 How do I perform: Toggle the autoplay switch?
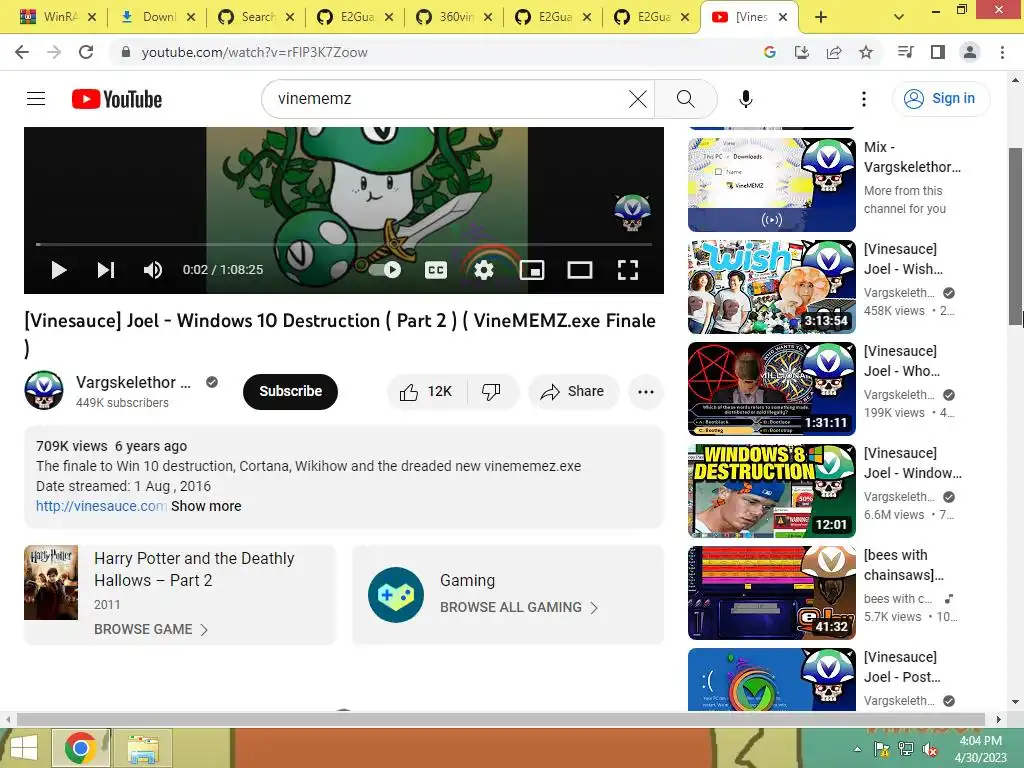[x=385, y=270]
